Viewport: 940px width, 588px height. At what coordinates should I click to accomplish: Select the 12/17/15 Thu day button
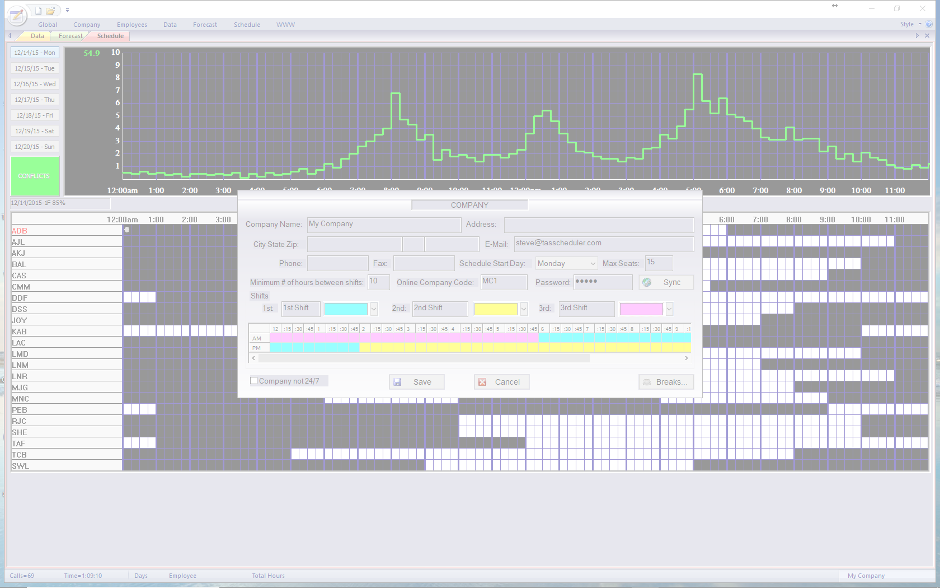[x=35, y=99]
